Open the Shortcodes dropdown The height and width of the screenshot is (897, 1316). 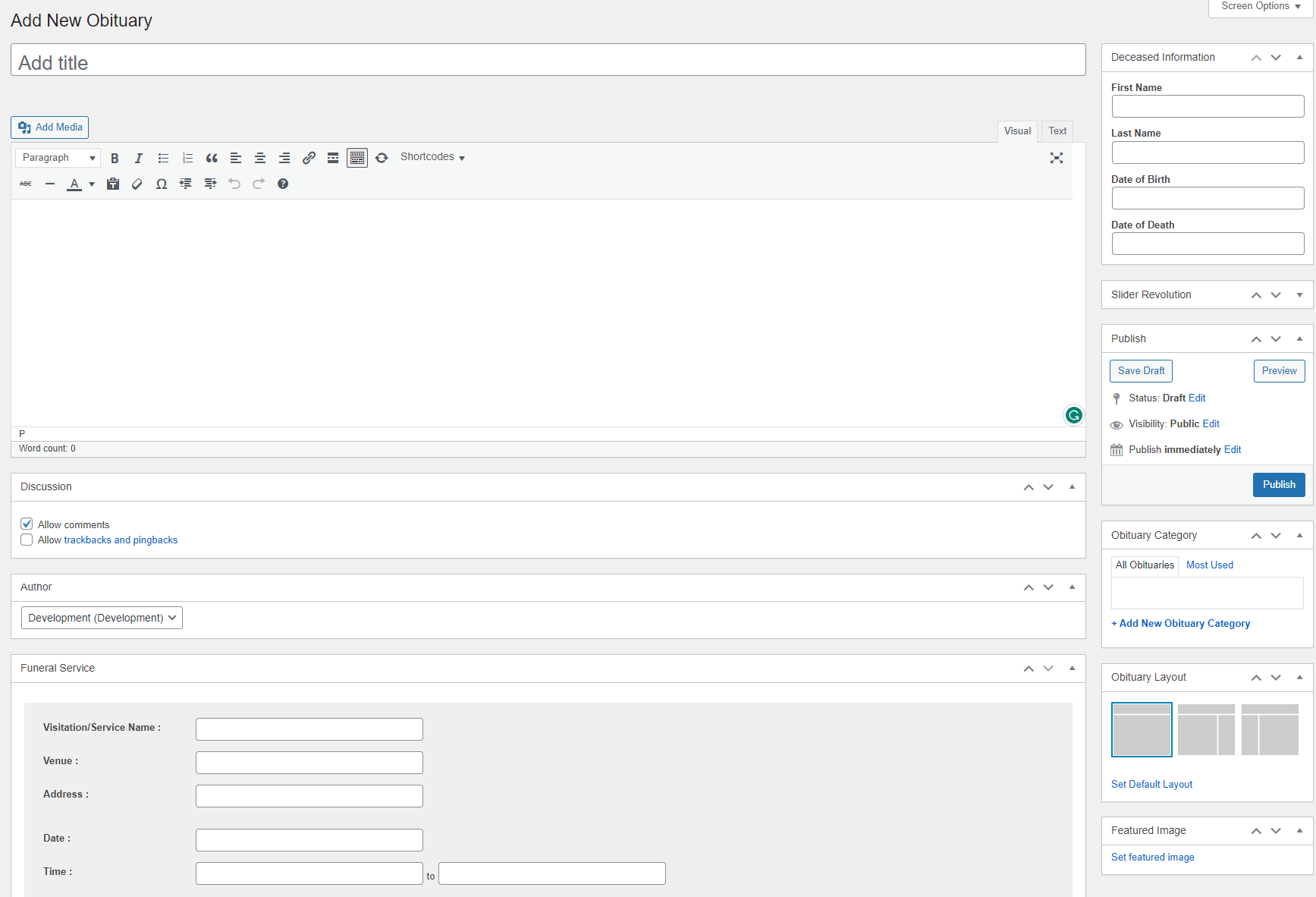(432, 157)
